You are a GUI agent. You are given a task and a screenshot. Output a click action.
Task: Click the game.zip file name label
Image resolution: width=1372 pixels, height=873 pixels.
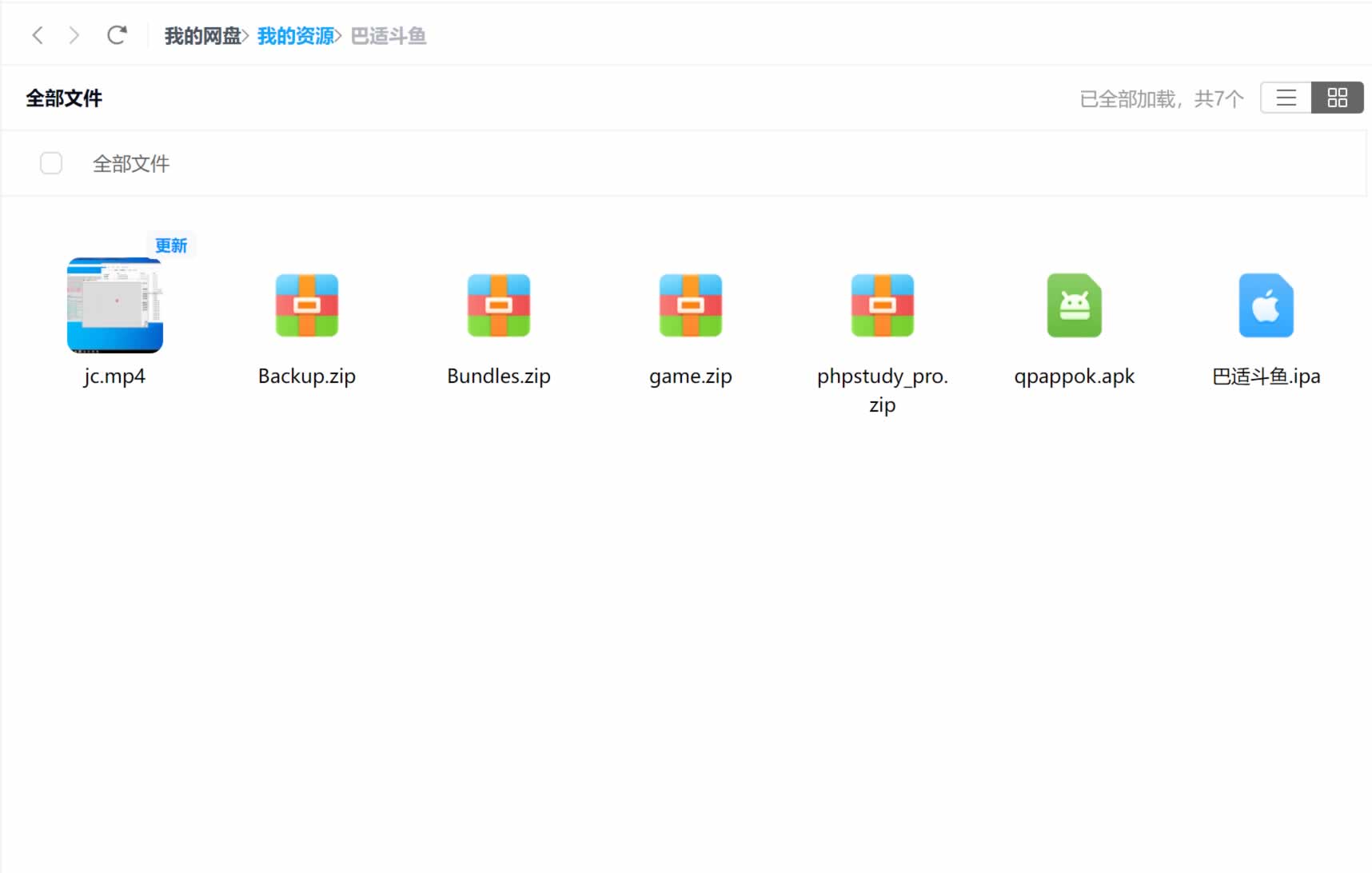click(691, 377)
